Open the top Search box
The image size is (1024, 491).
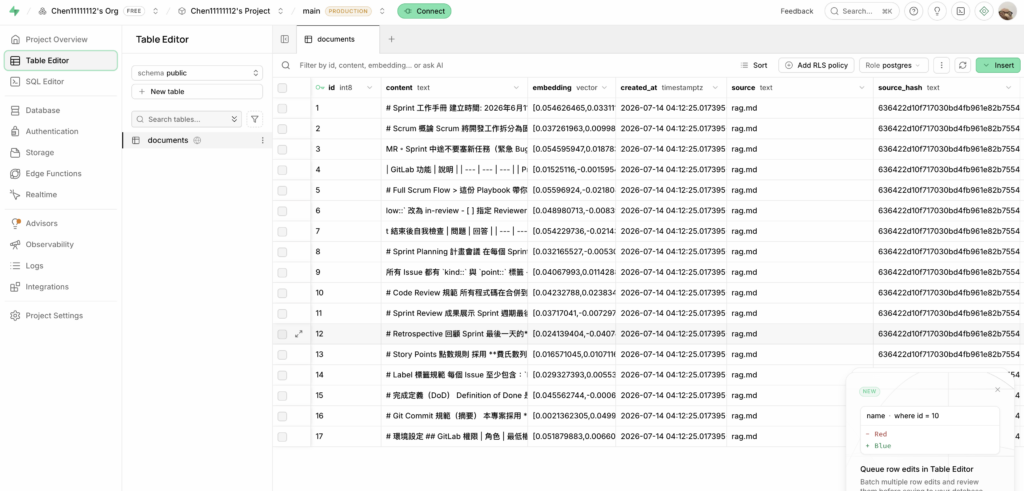[861, 11]
